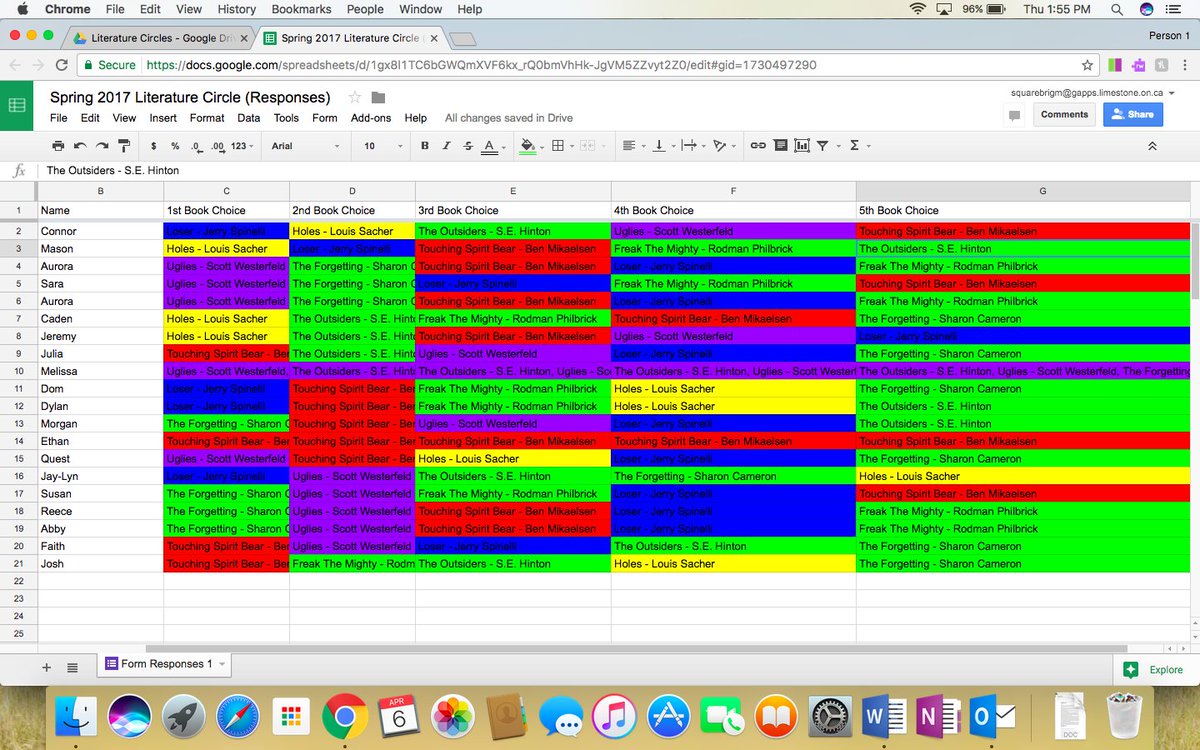Open the all sheets list icon

click(x=72, y=667)
